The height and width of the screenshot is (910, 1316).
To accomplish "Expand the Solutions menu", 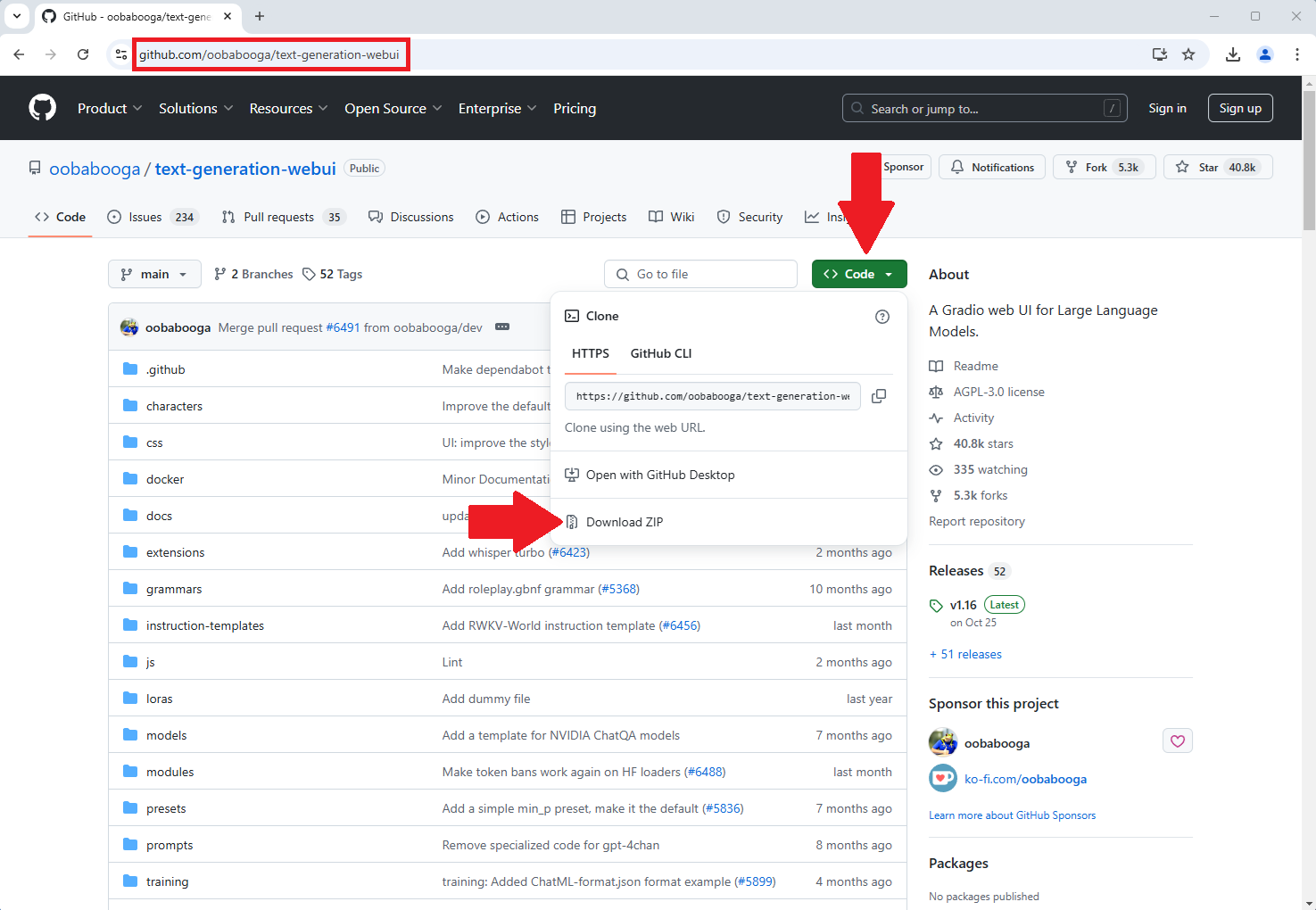I will pos(196,108).
